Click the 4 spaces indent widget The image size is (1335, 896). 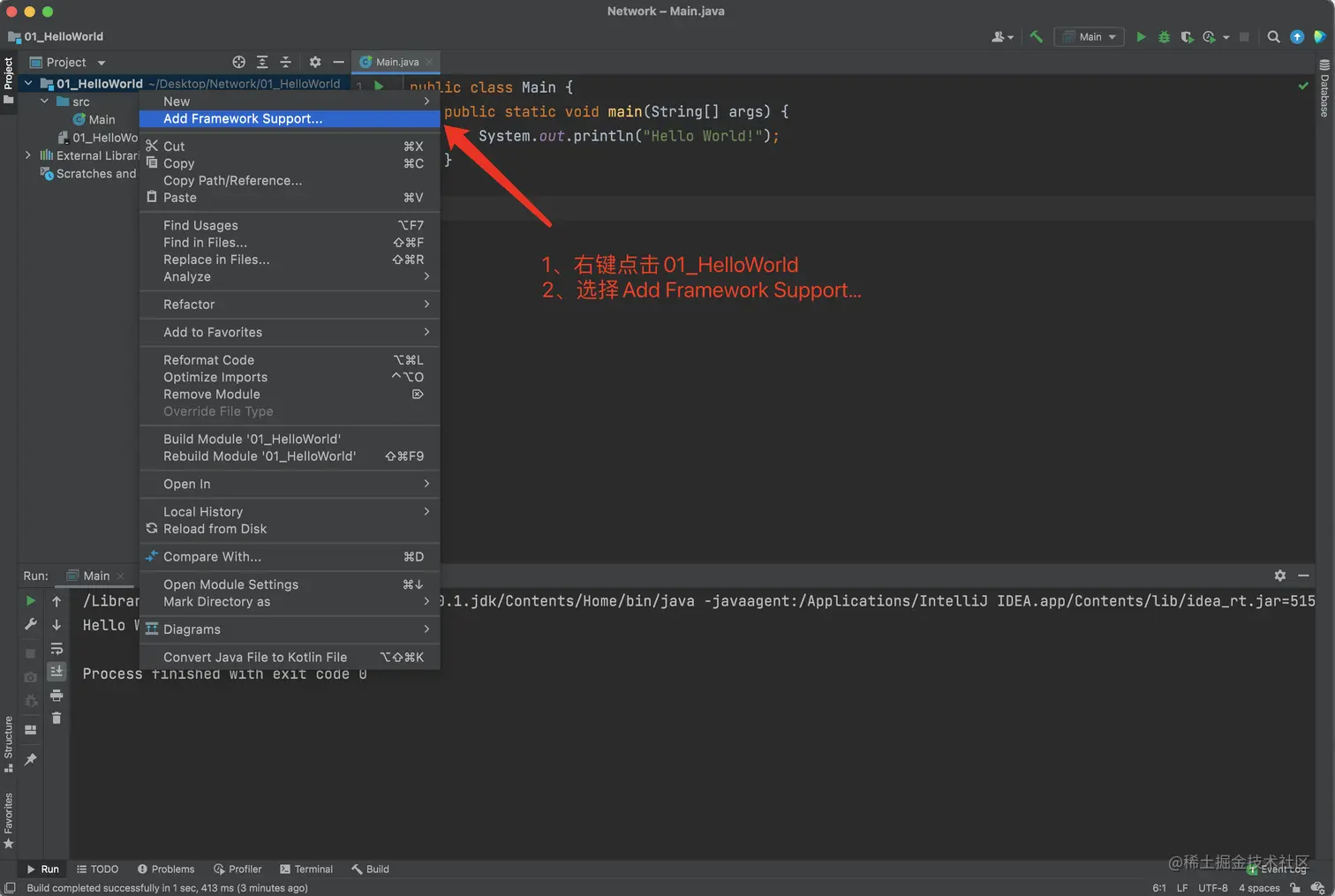tap(1259, 888)
